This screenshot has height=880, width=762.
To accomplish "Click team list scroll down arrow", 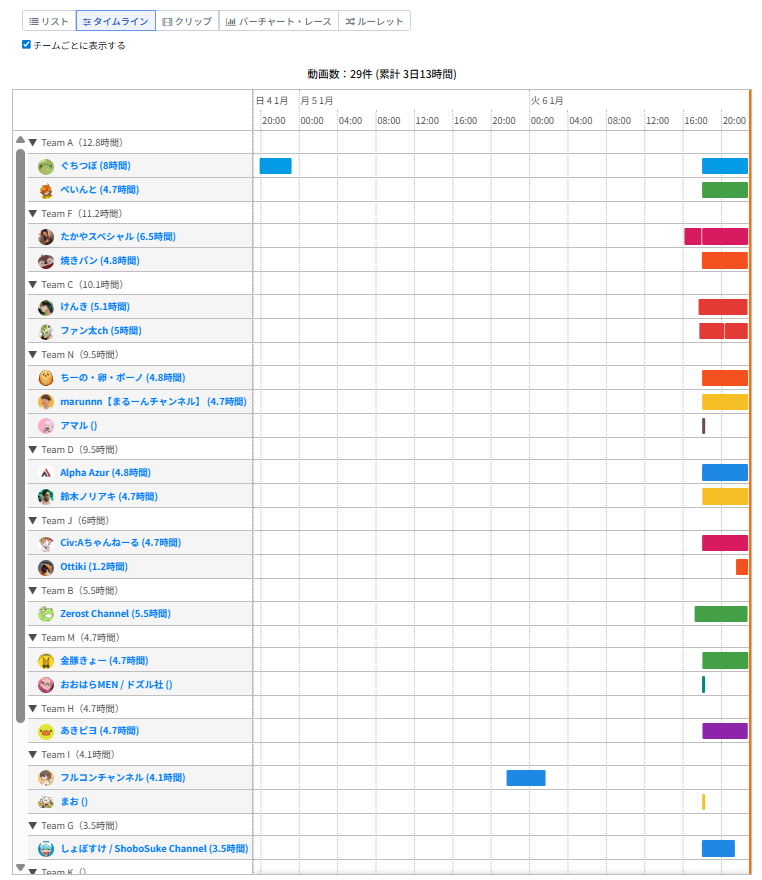I will click(x=20, y=868).
